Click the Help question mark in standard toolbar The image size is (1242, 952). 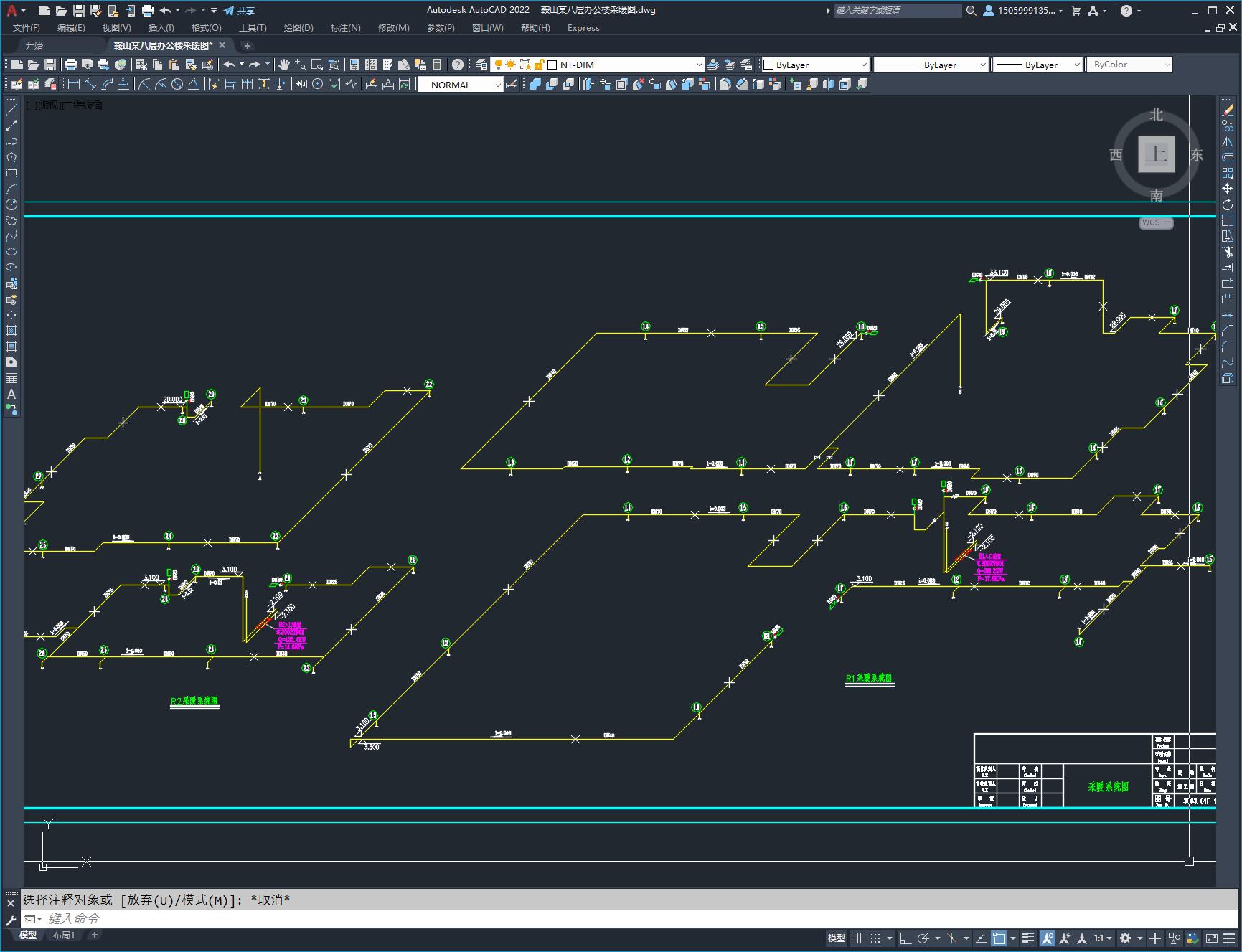pos(458,65)
